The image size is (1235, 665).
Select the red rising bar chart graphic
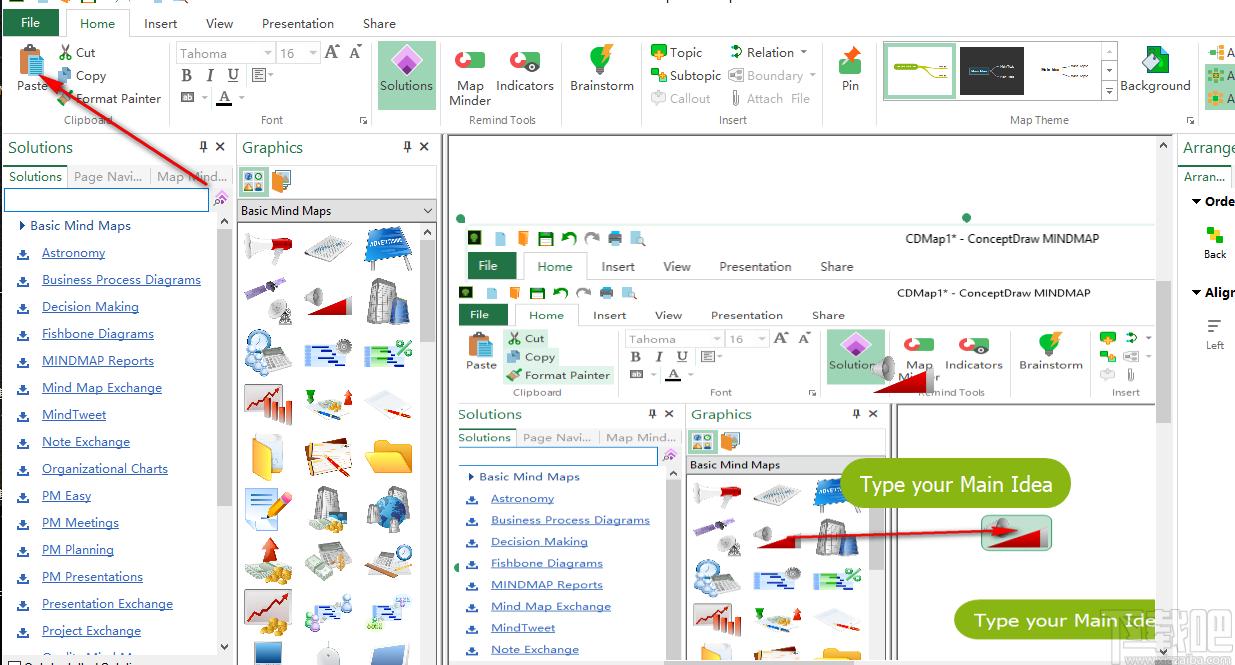pyautogui.click(x=268, y=403)
